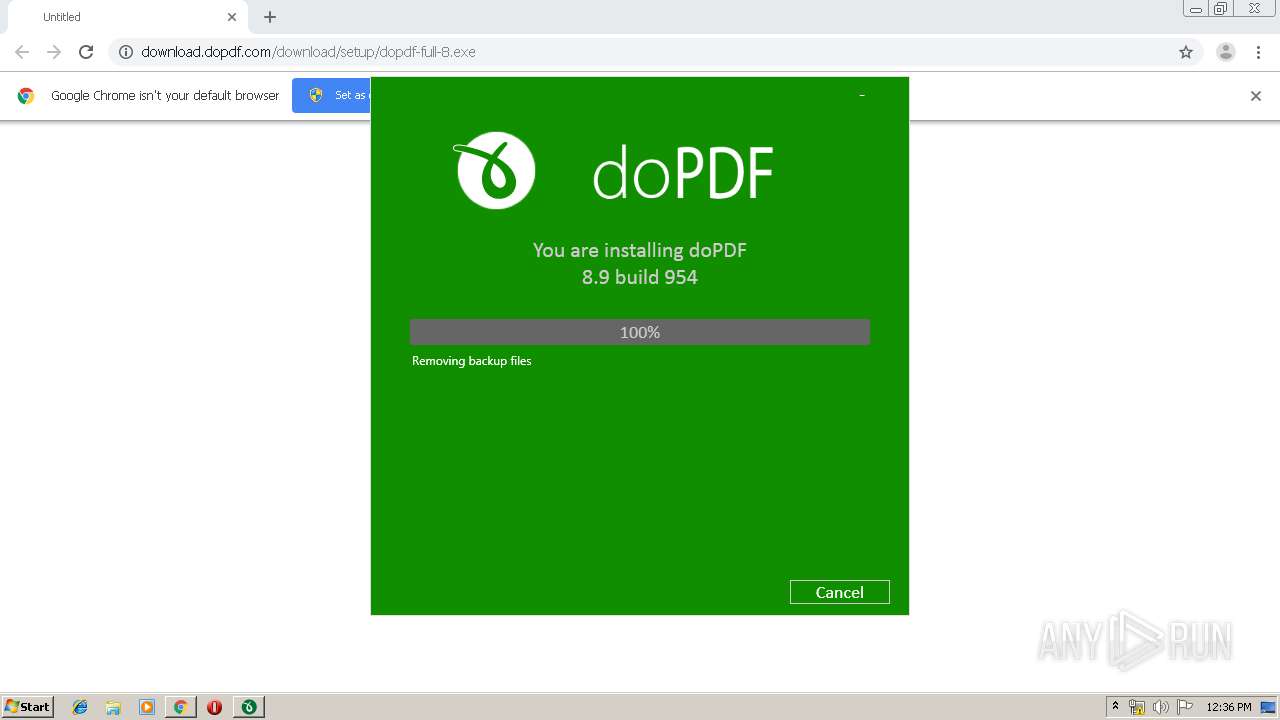
Task: Click the show desktop tray icon
Action: tap(1268, 707)
